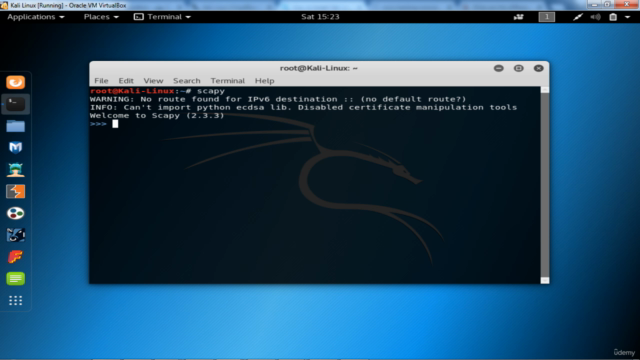Launch the Maltego dock icon
This screenshot has height=360, width=640.
pyautogui.click(x=16, y=235)
